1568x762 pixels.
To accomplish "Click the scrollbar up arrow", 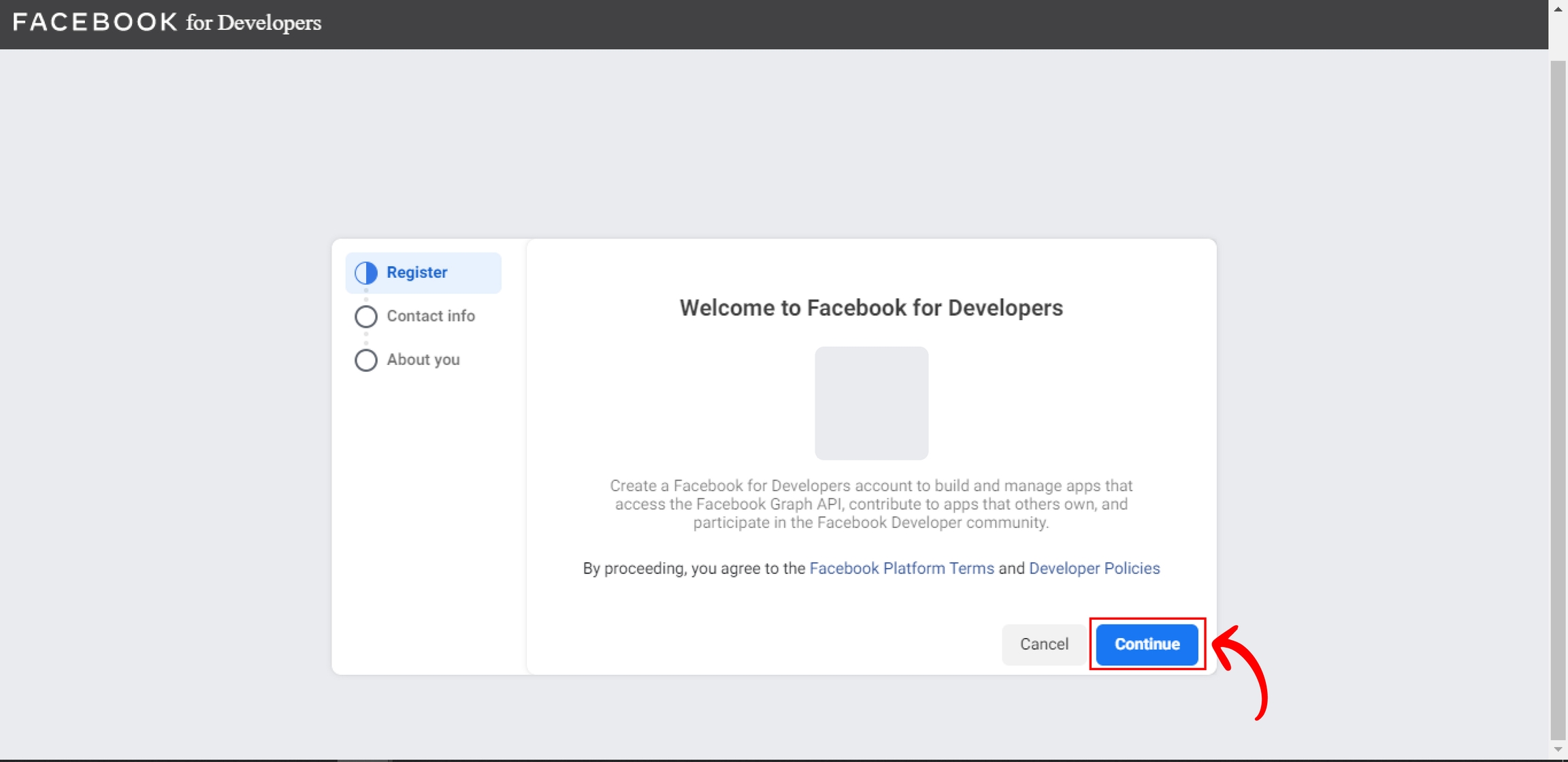I will 1558,9.
